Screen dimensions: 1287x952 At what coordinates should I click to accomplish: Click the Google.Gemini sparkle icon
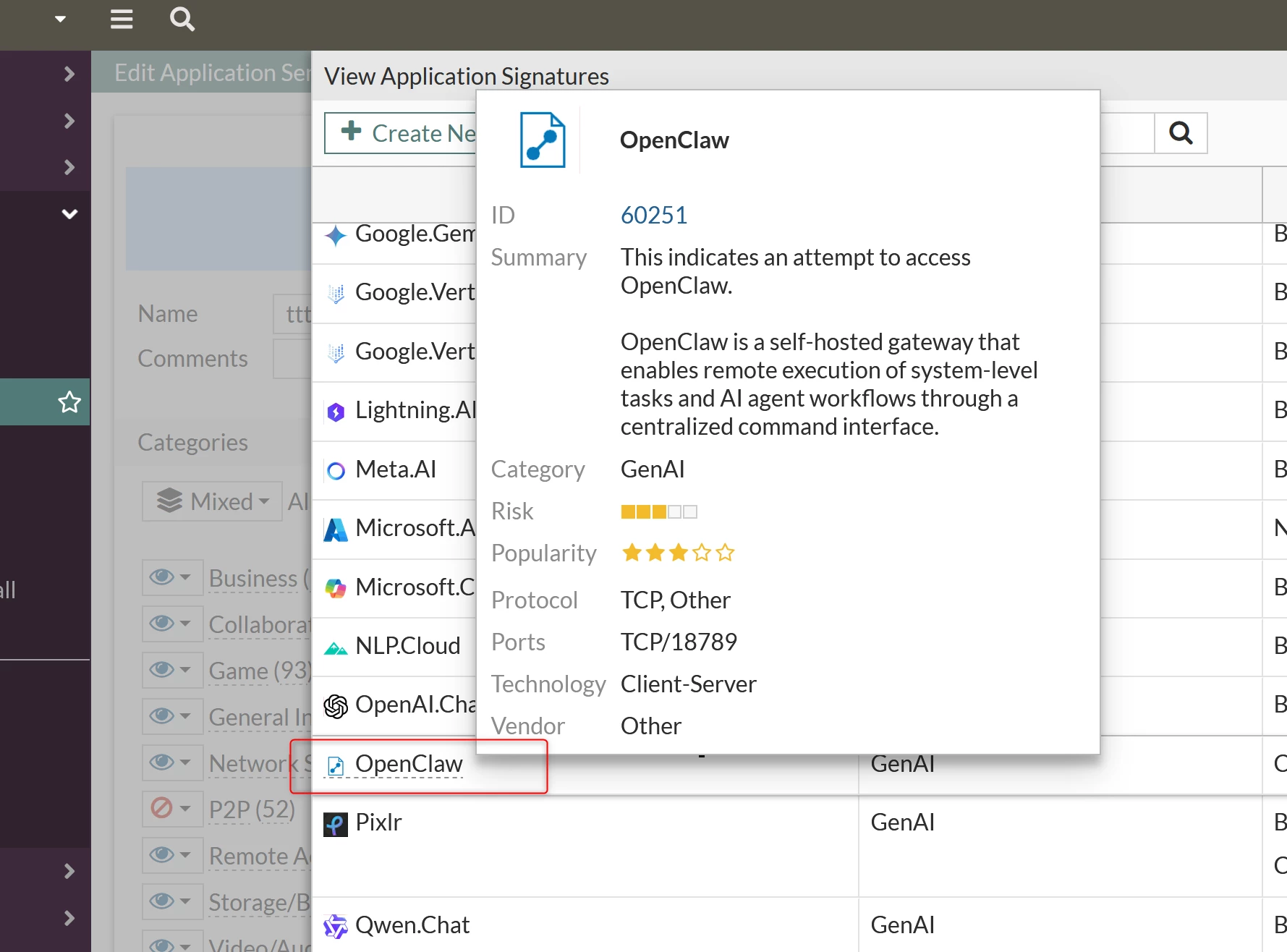(x=335, y=235)
